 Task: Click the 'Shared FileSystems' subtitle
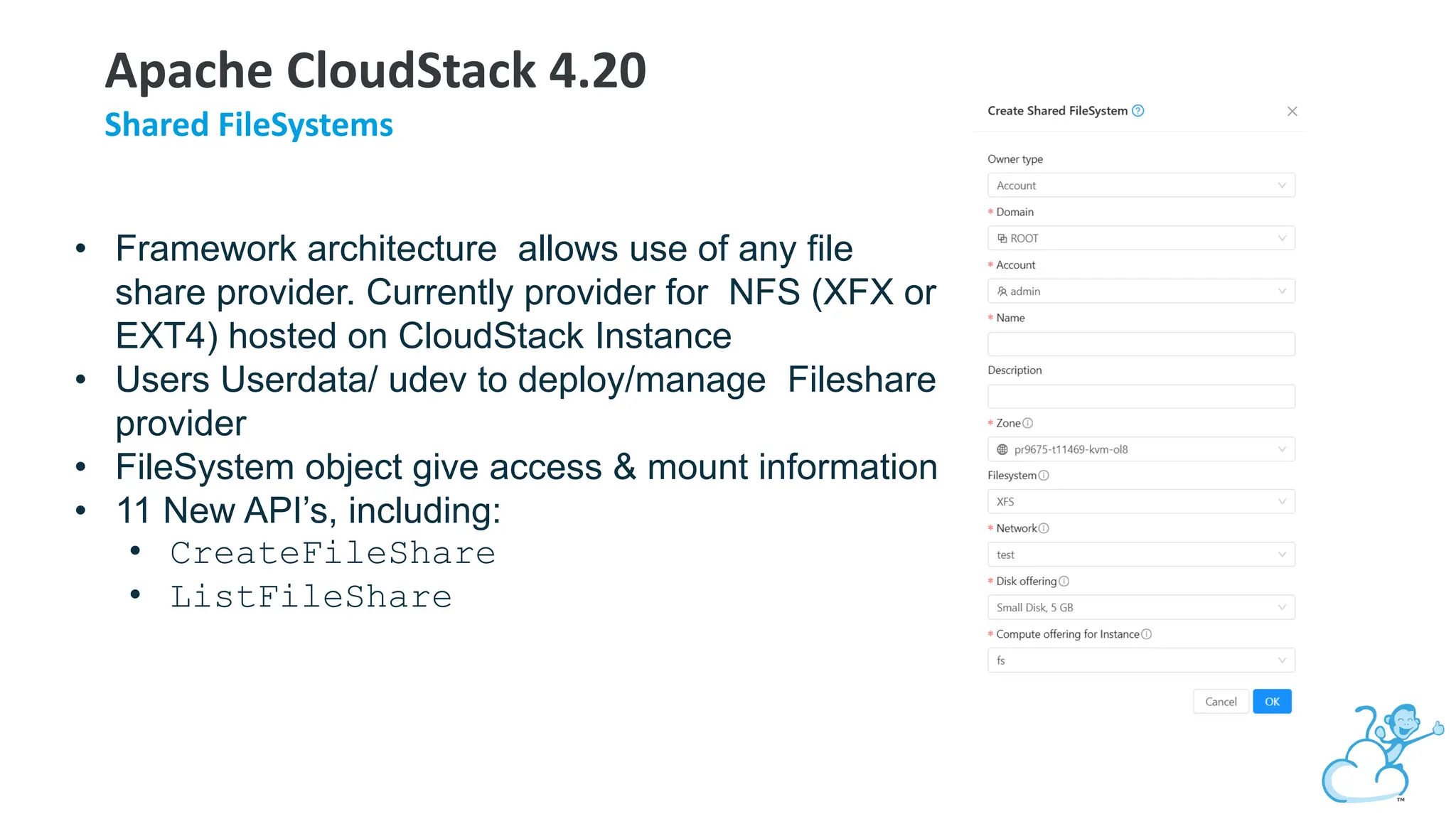click(248, 125)
